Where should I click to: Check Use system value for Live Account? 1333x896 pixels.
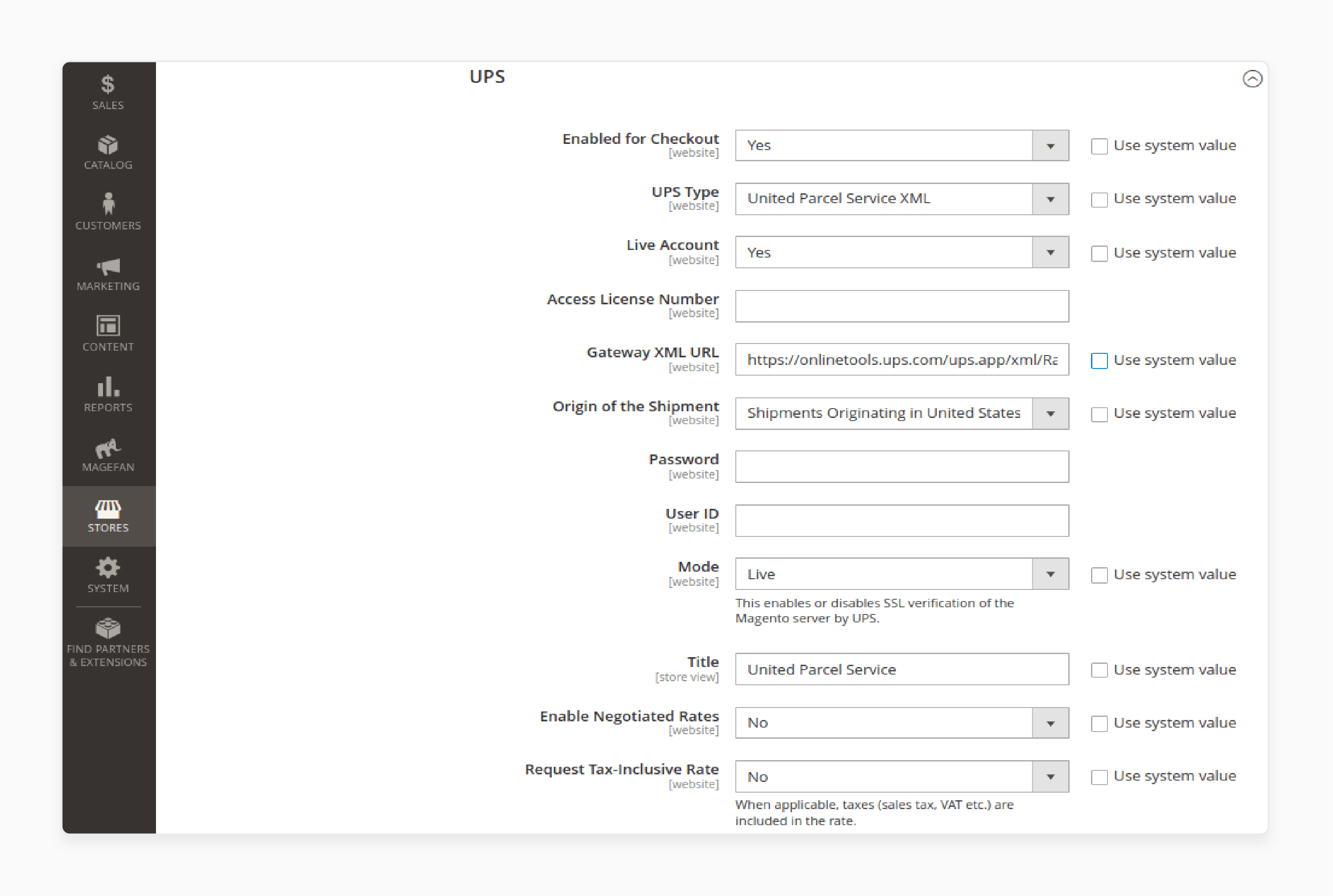coord(1099,253)
